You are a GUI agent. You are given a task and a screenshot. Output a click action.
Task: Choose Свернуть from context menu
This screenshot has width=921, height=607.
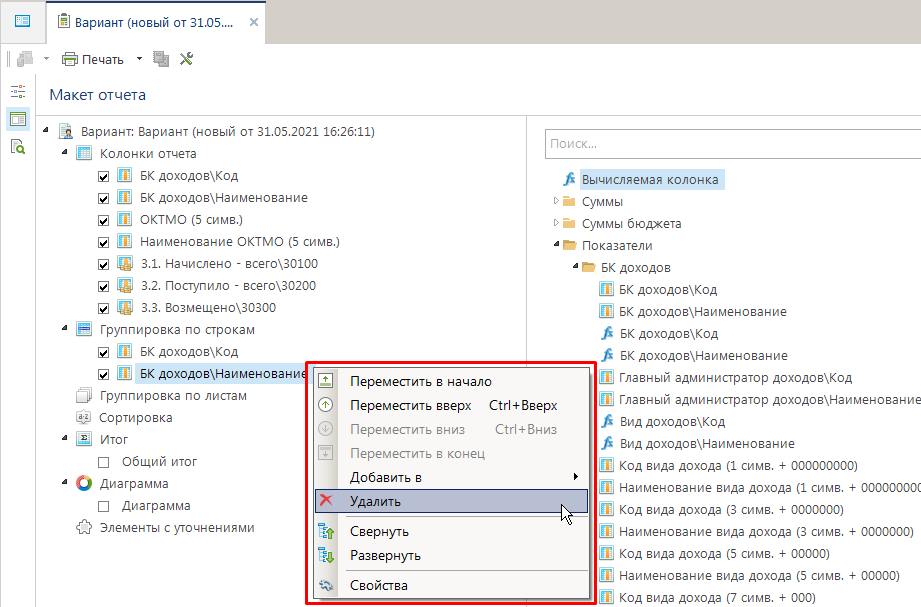[x=451, y=531]
